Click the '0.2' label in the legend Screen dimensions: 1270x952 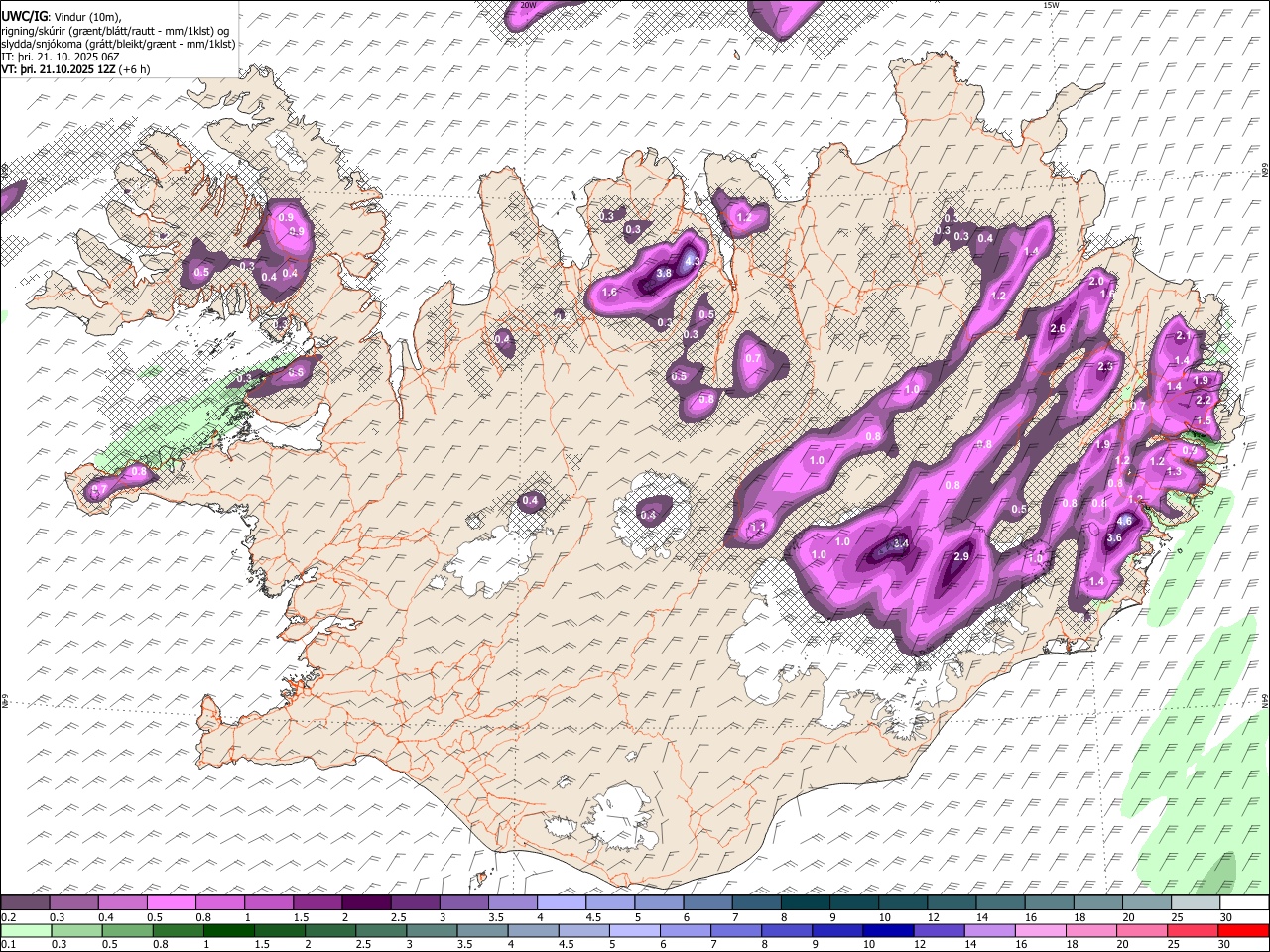(9, 917)
